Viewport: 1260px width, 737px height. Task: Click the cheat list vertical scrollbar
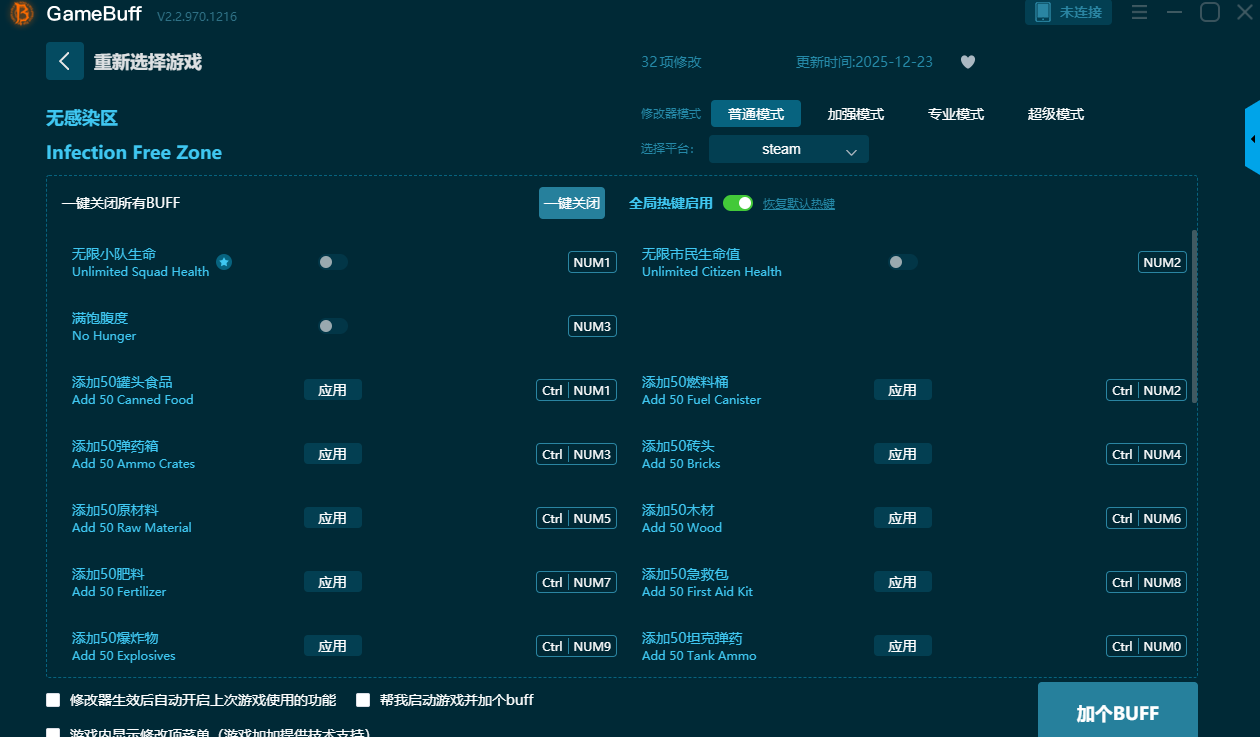1194,315
